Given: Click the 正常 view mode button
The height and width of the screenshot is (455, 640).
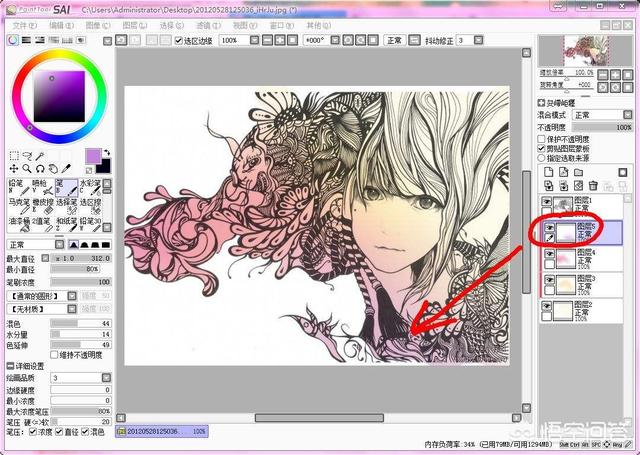Looking at the screenshot, I should 394,40.
